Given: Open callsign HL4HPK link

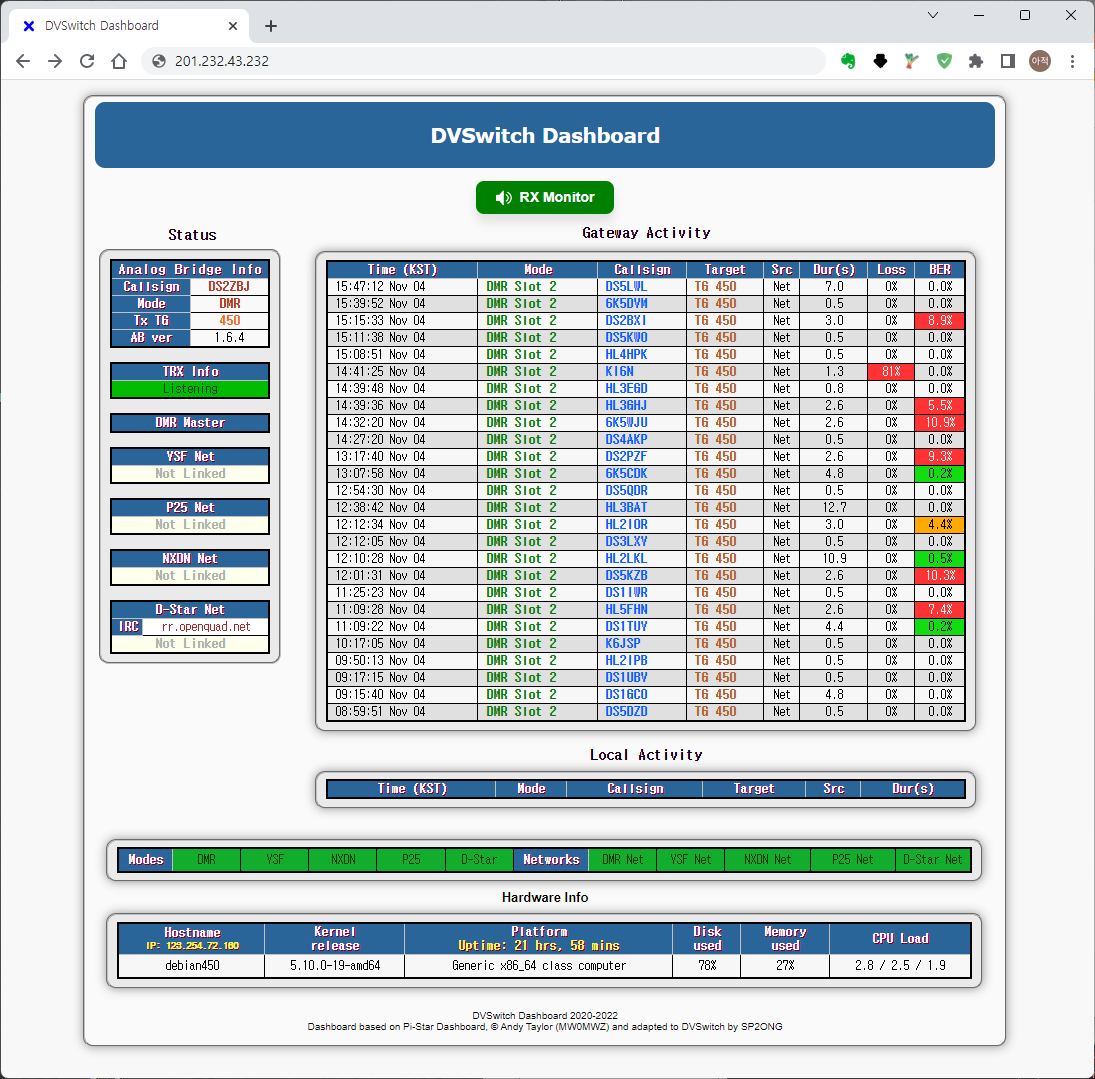Looking at the screenshot, I should pos(626,354).
